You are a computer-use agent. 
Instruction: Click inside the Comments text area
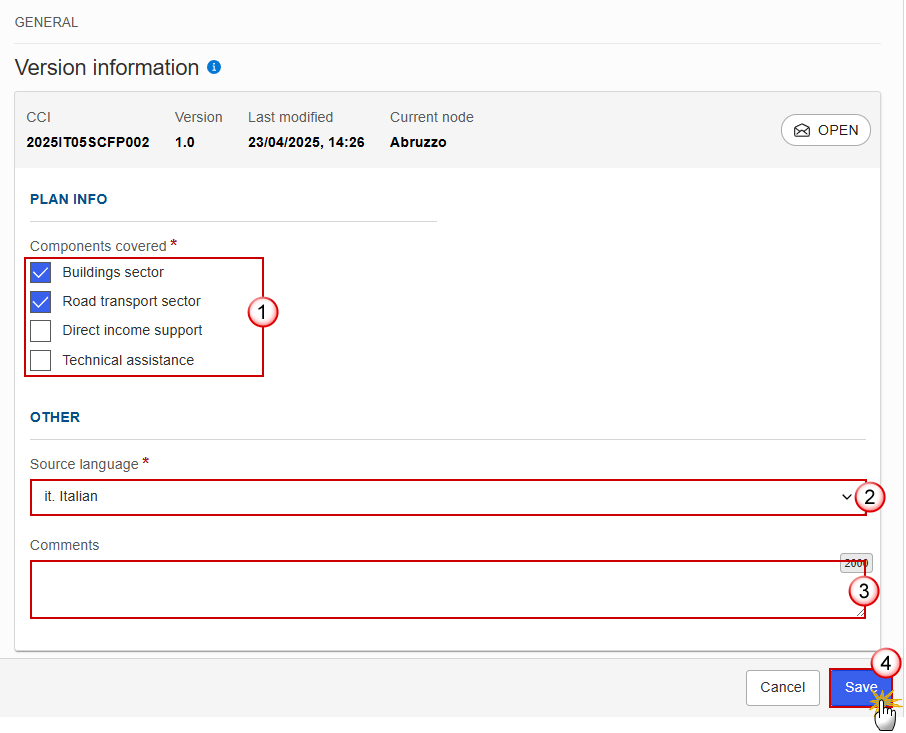pyautogui.click(x=448, y=589)
